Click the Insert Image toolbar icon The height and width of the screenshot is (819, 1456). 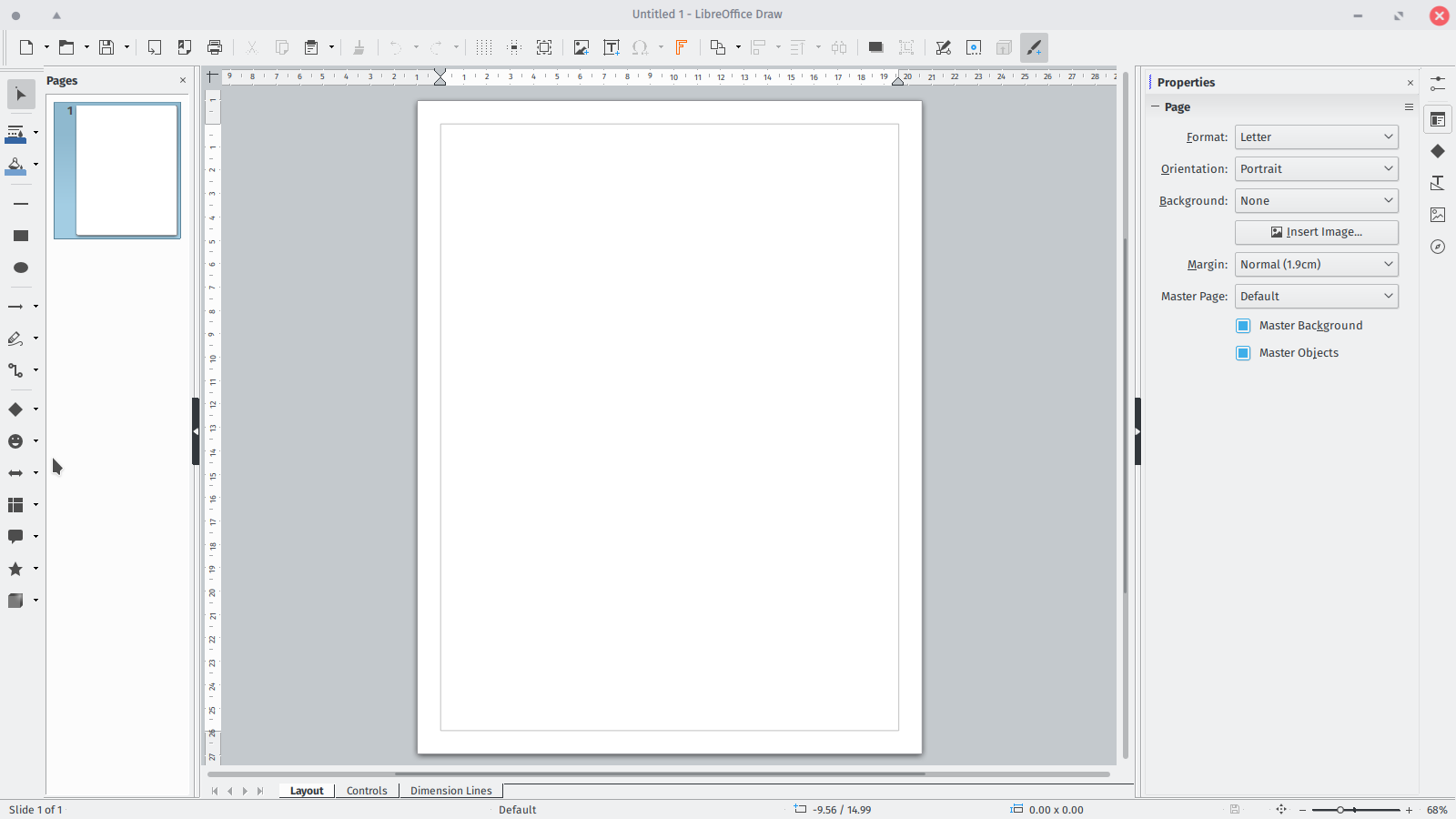click(x=581, y=47)
